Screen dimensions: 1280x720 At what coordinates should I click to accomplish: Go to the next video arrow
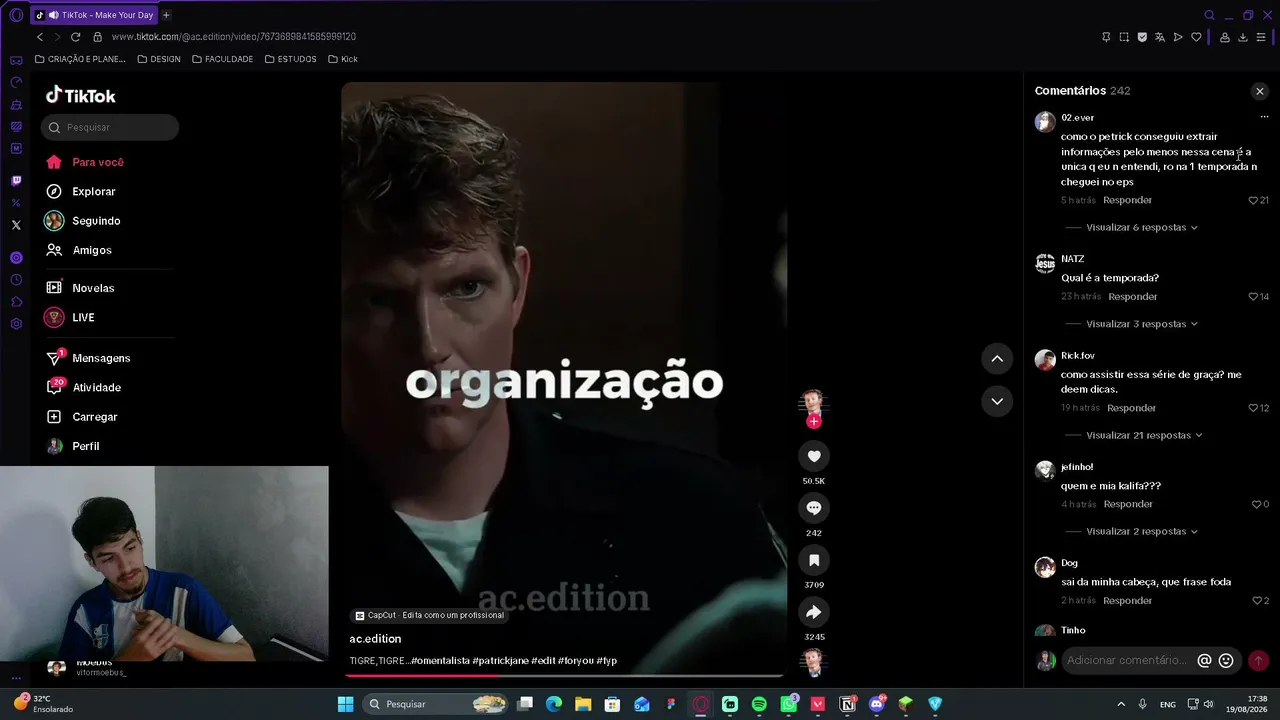997,401
